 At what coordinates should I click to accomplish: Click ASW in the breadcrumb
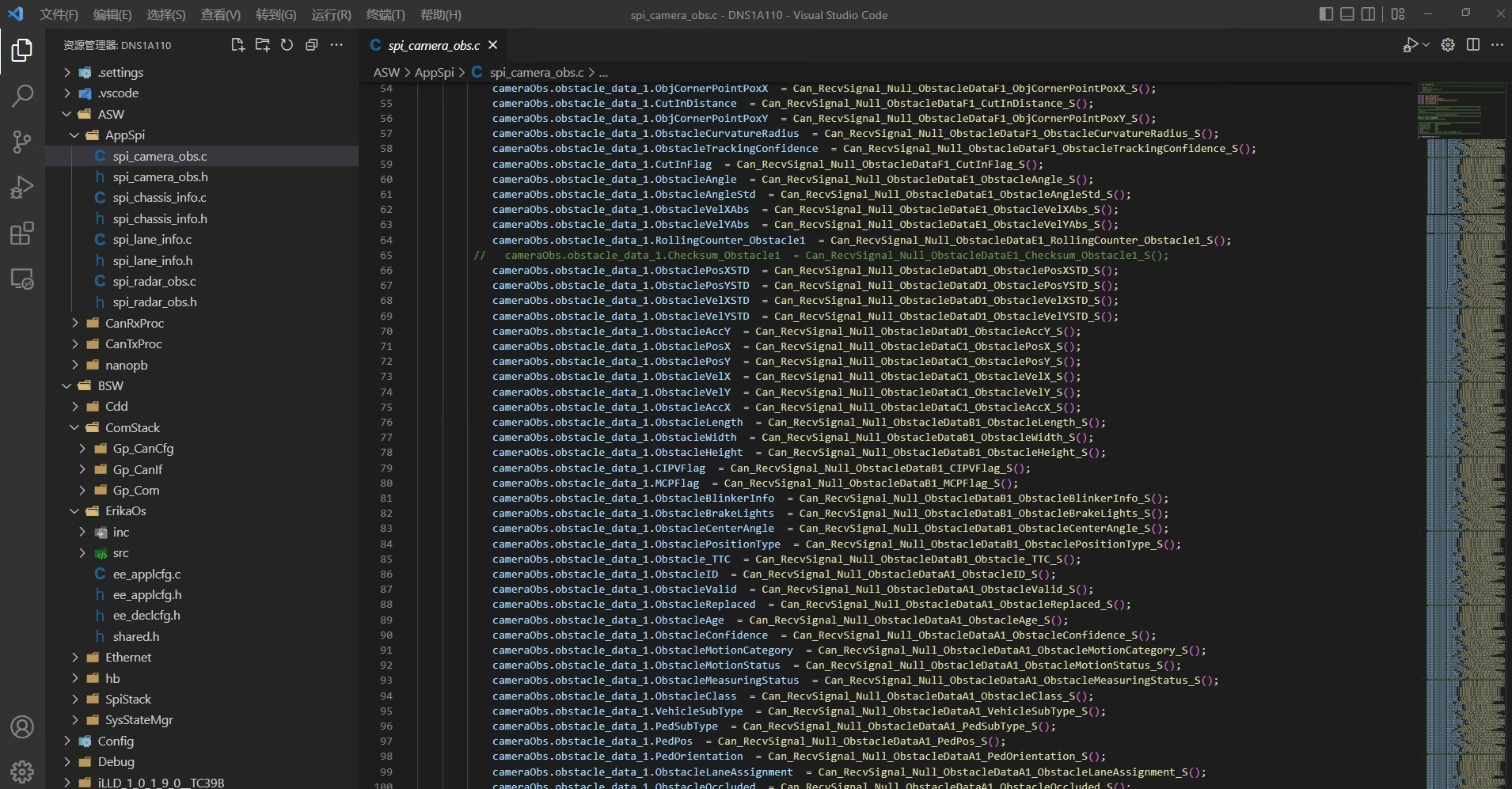point(386,72)
